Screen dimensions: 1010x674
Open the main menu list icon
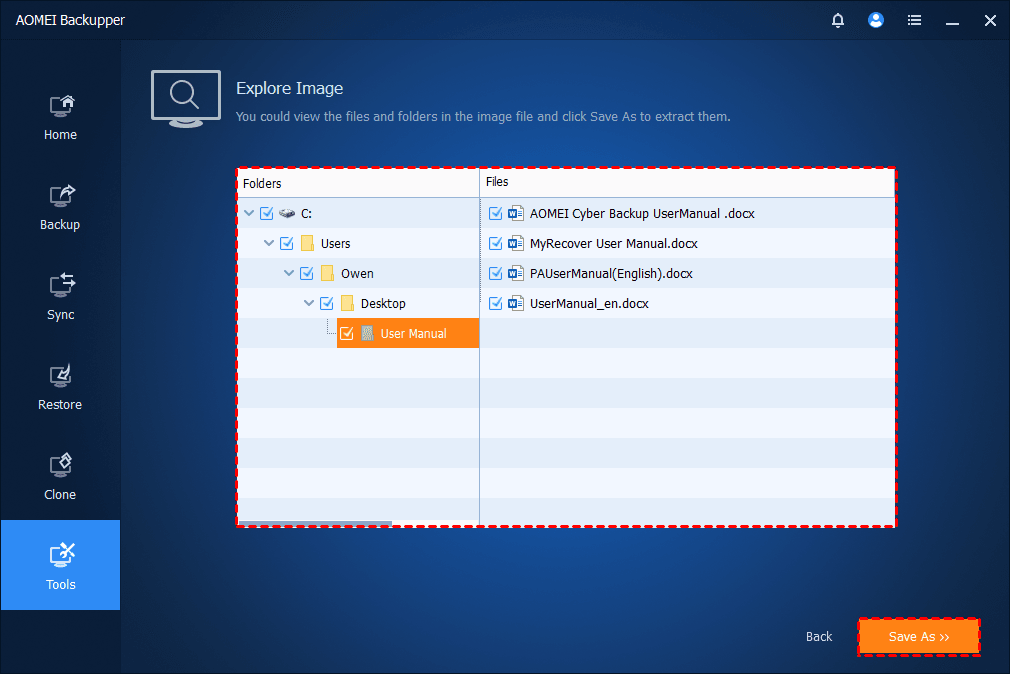pos(914,21)
